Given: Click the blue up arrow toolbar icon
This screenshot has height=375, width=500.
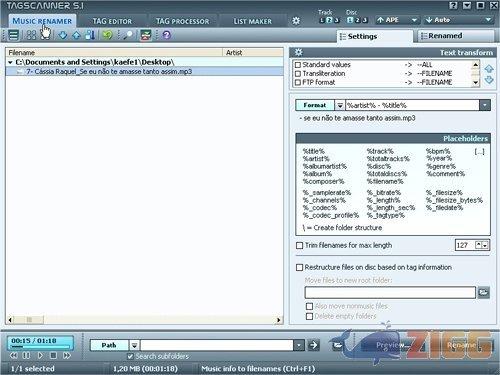Looking at the screenshot, I should coord(76,35).
